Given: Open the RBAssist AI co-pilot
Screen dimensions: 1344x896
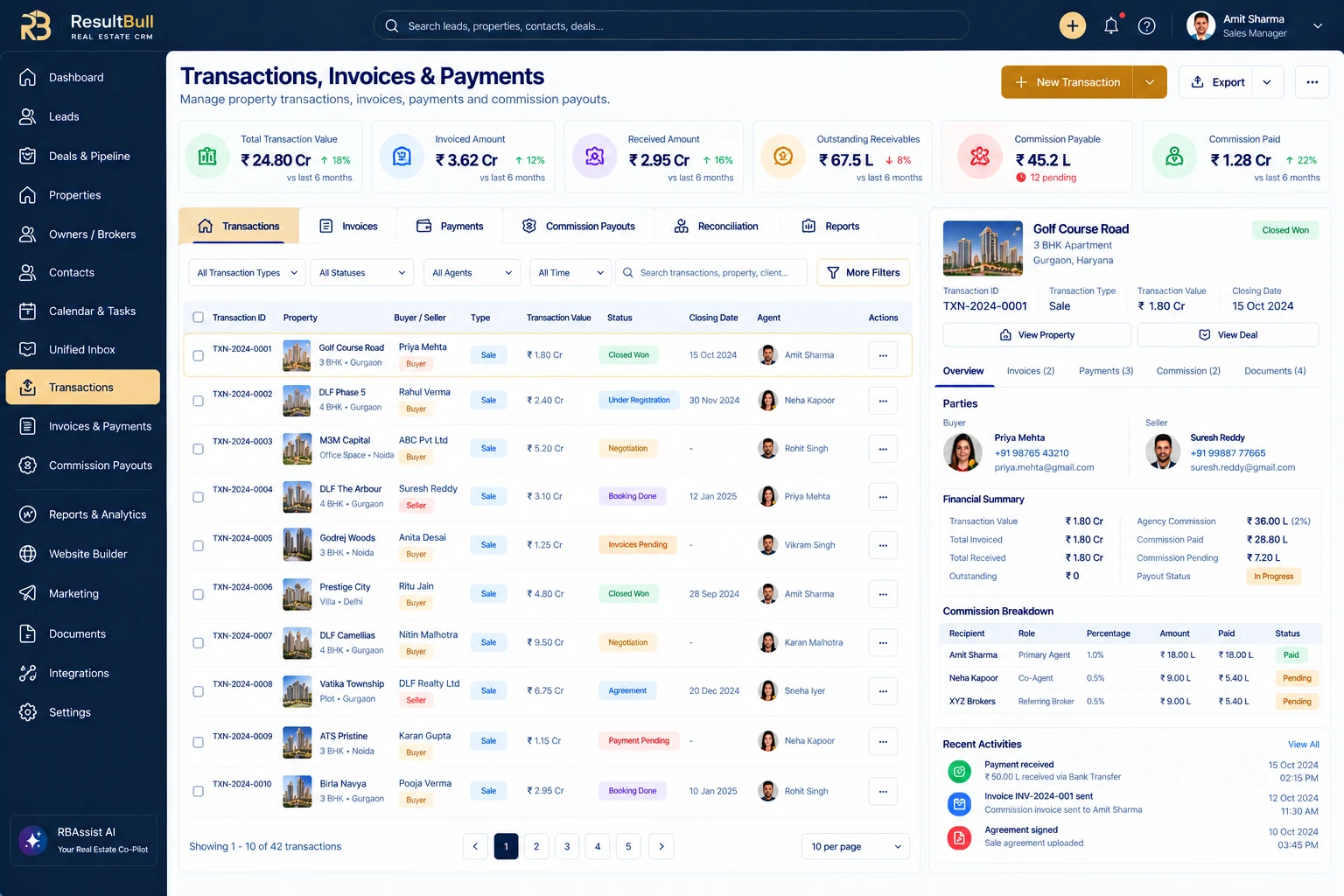Looking at the screenshot, I should 84,840.
